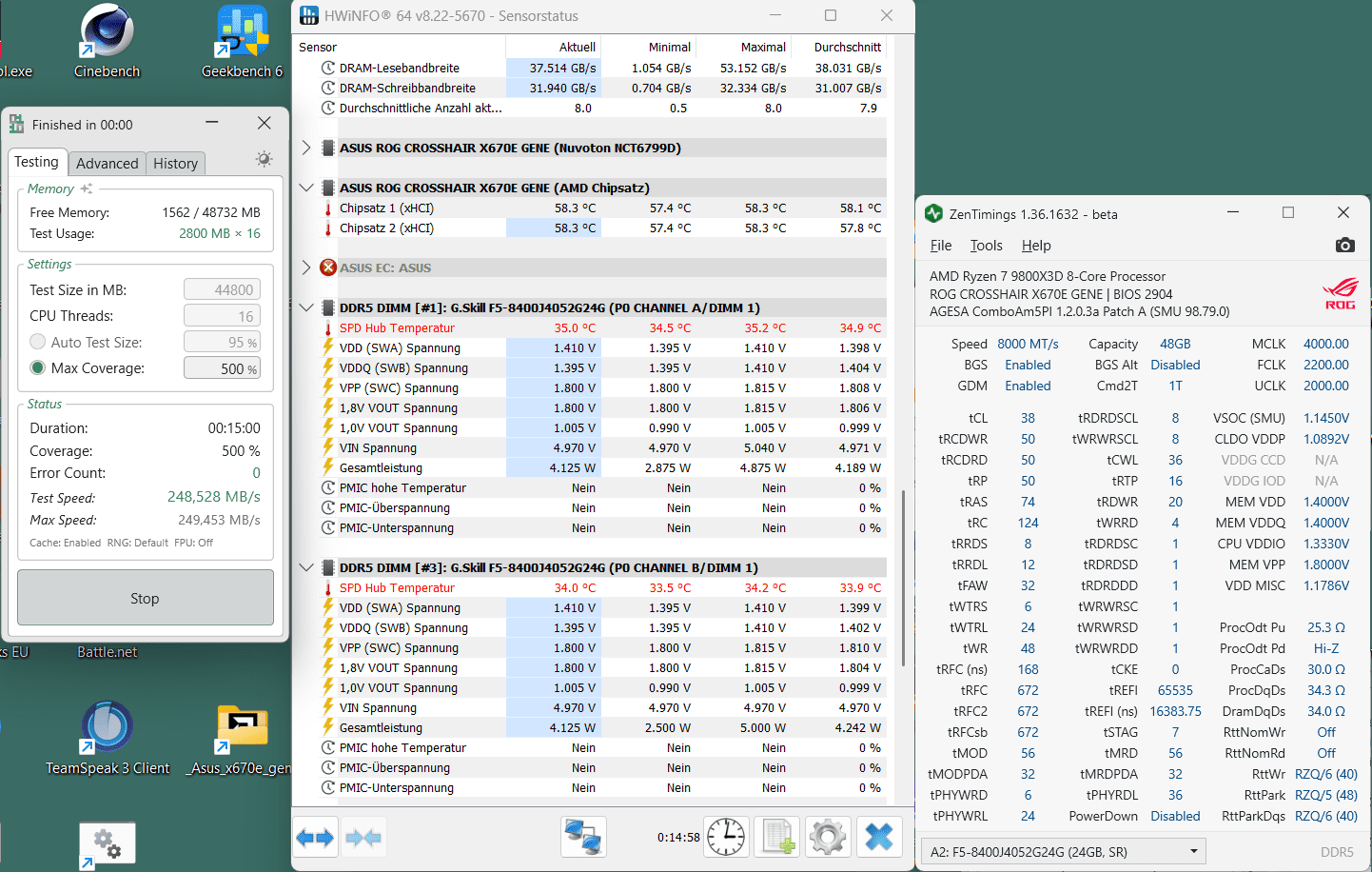Click the ROG logo in ZenTimings
This screenshot has width=1372, height=872.
tap(1340, 293)
